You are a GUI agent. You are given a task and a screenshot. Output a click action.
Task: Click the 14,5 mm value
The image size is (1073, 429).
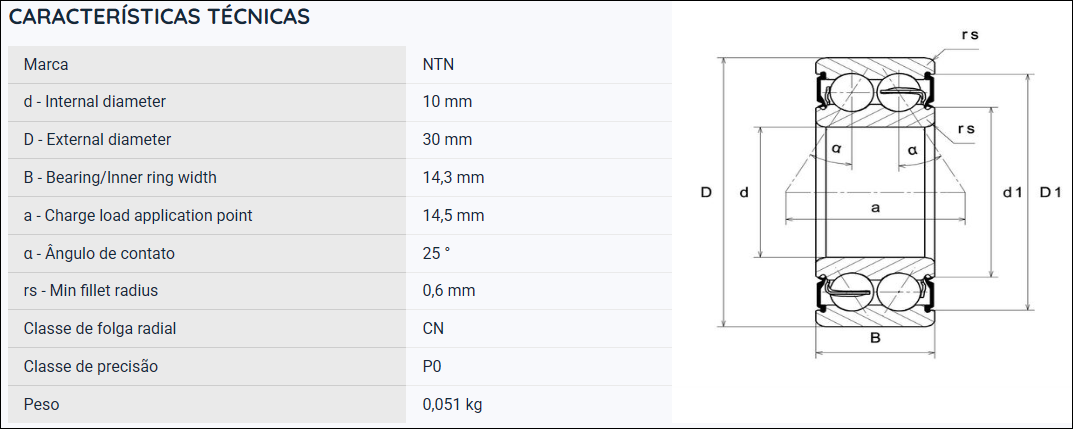(454, 216)
